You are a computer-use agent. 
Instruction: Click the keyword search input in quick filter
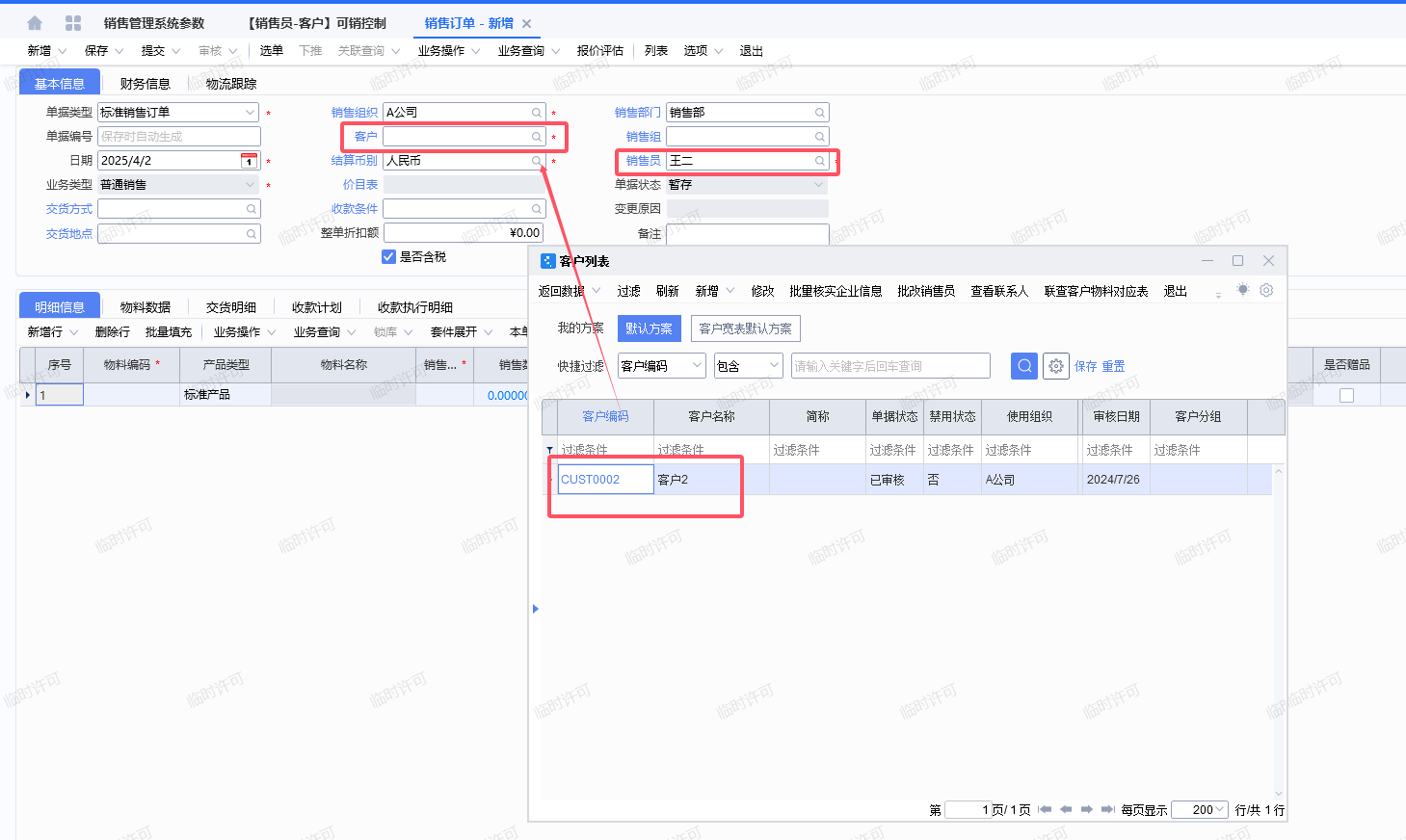pyautogui.click(x=889, y=366)
